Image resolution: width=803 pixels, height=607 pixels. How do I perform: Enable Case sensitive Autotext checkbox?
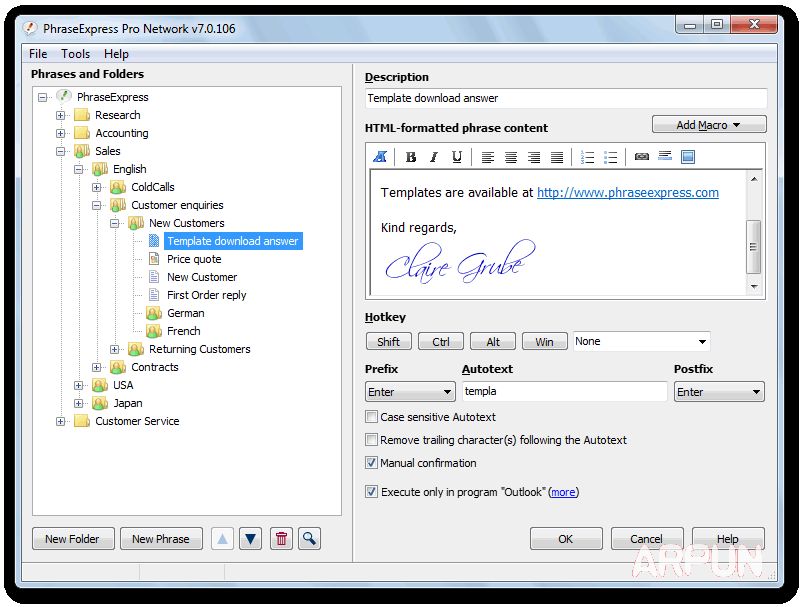click(x=372, y=417)
